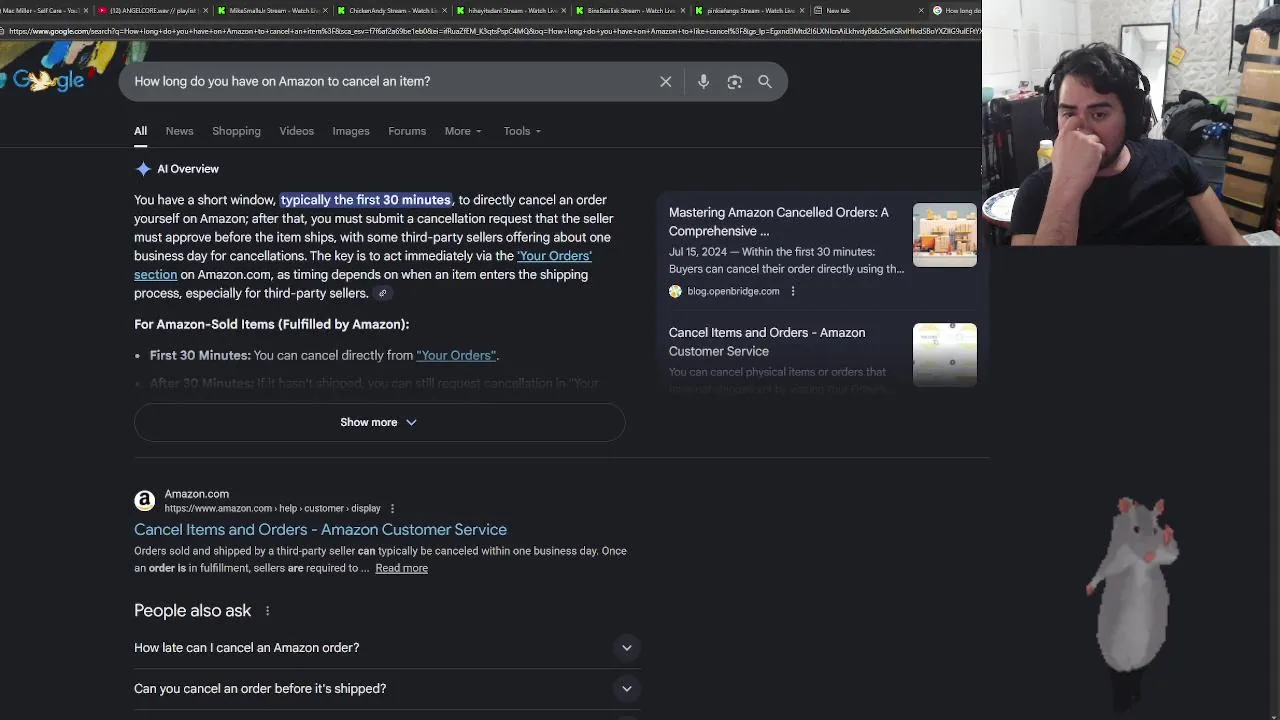This screenshot has width=1280, height=720.
Task: Click the Amazon favicon on the search result
Action: coord(145,500)
